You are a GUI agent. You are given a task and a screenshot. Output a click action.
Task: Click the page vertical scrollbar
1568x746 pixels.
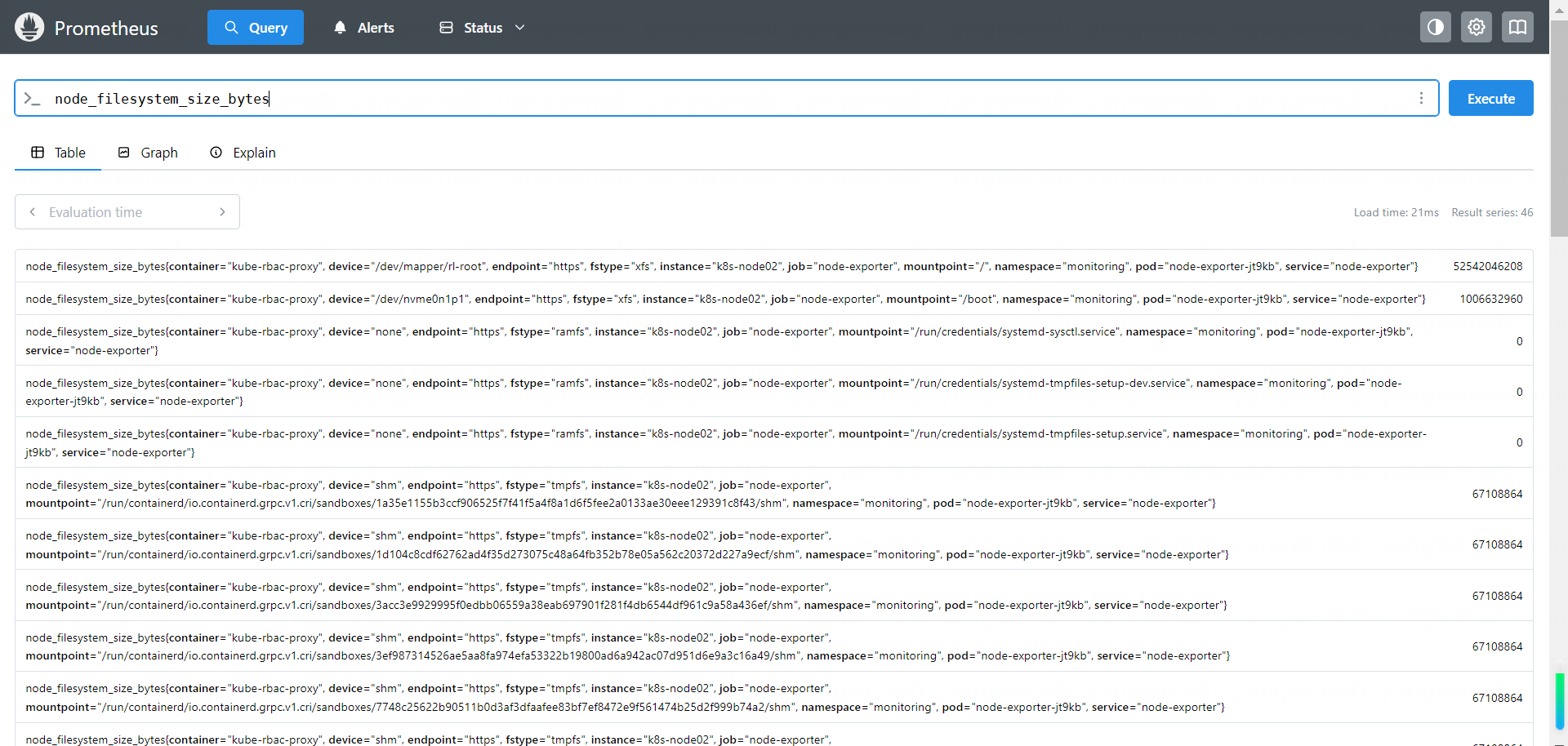[x=1559, y=326]
